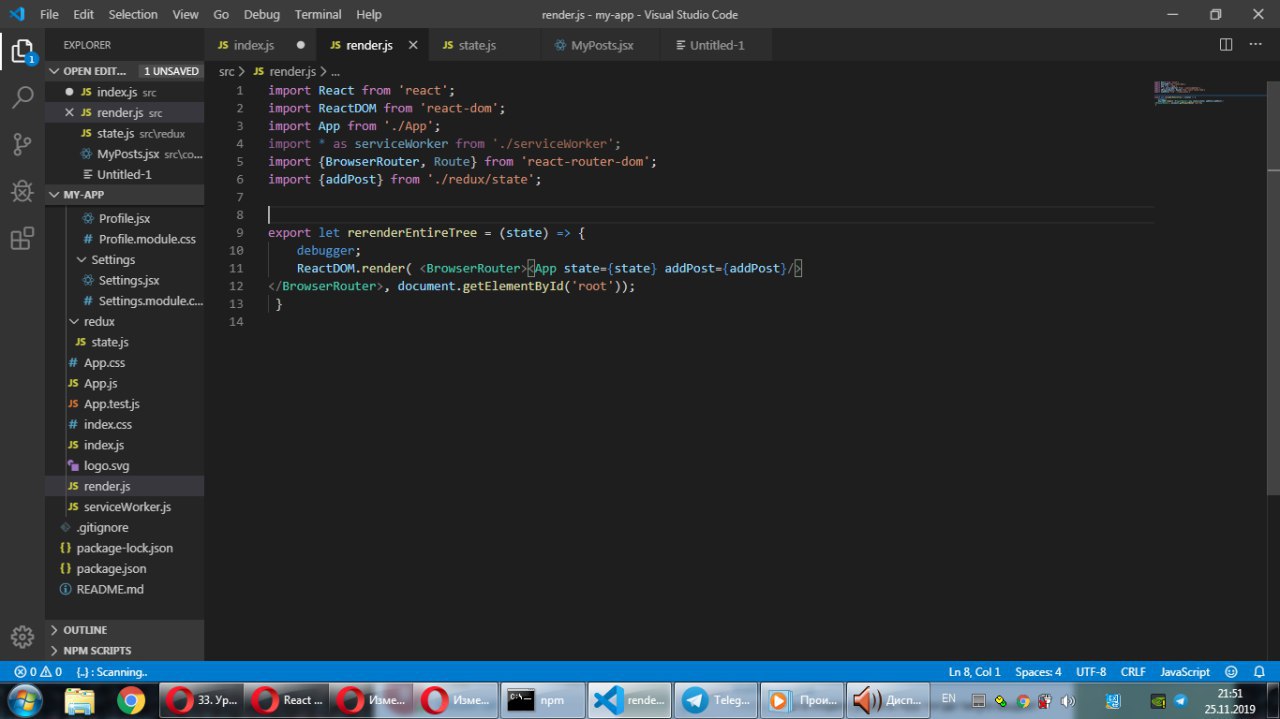Expand the OUTLINE section
This screenshot has height=719, width=1280.
coord(85,630)
